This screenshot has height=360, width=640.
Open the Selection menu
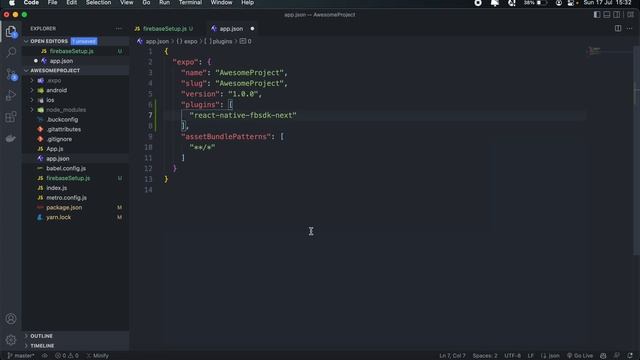point(98,3)
